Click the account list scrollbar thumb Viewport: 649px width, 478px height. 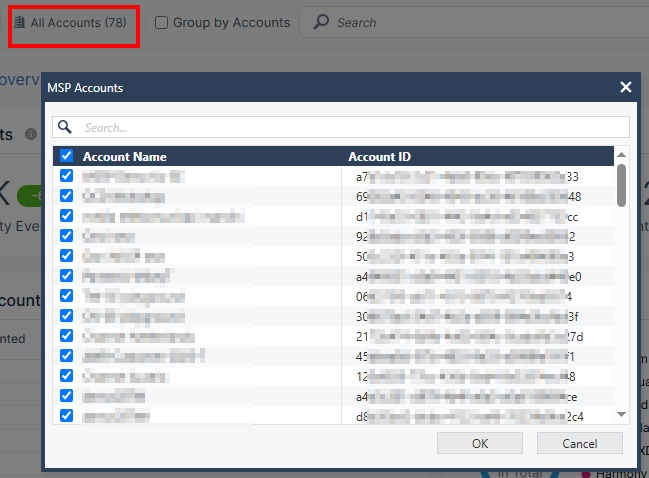621,185
